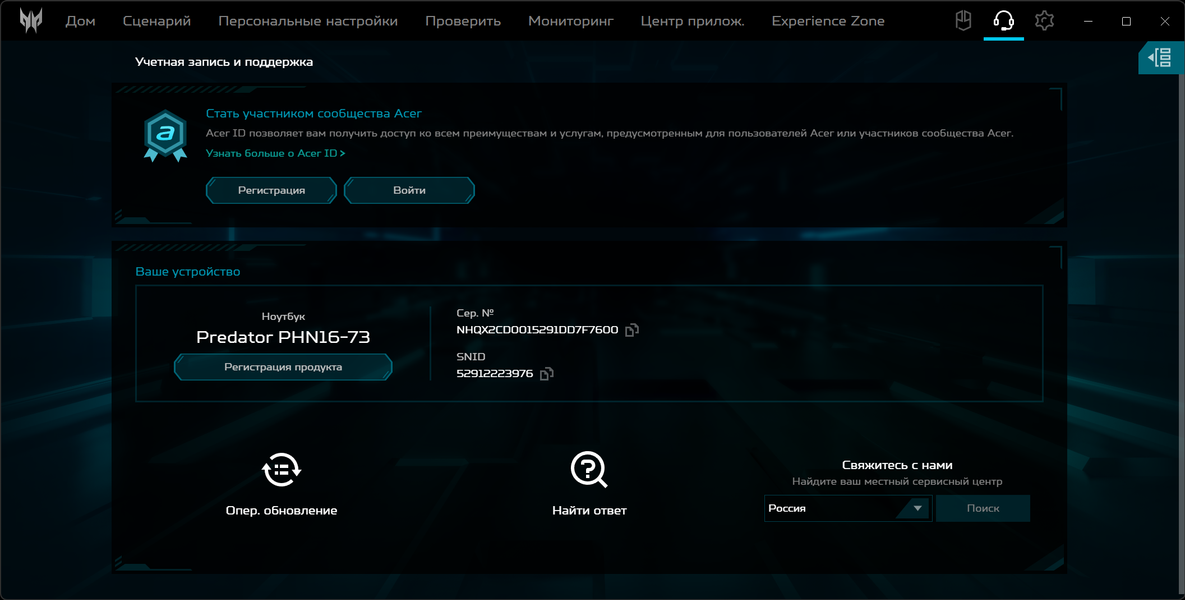Expand the side panel toggle icon

point(1161,58)
